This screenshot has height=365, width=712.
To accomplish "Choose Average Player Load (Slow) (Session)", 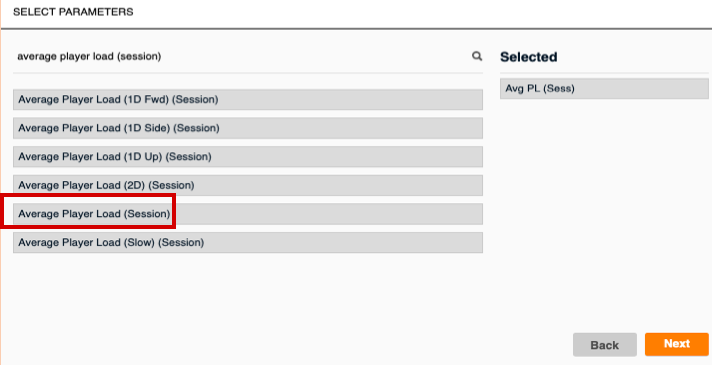I will click(247, 242).
